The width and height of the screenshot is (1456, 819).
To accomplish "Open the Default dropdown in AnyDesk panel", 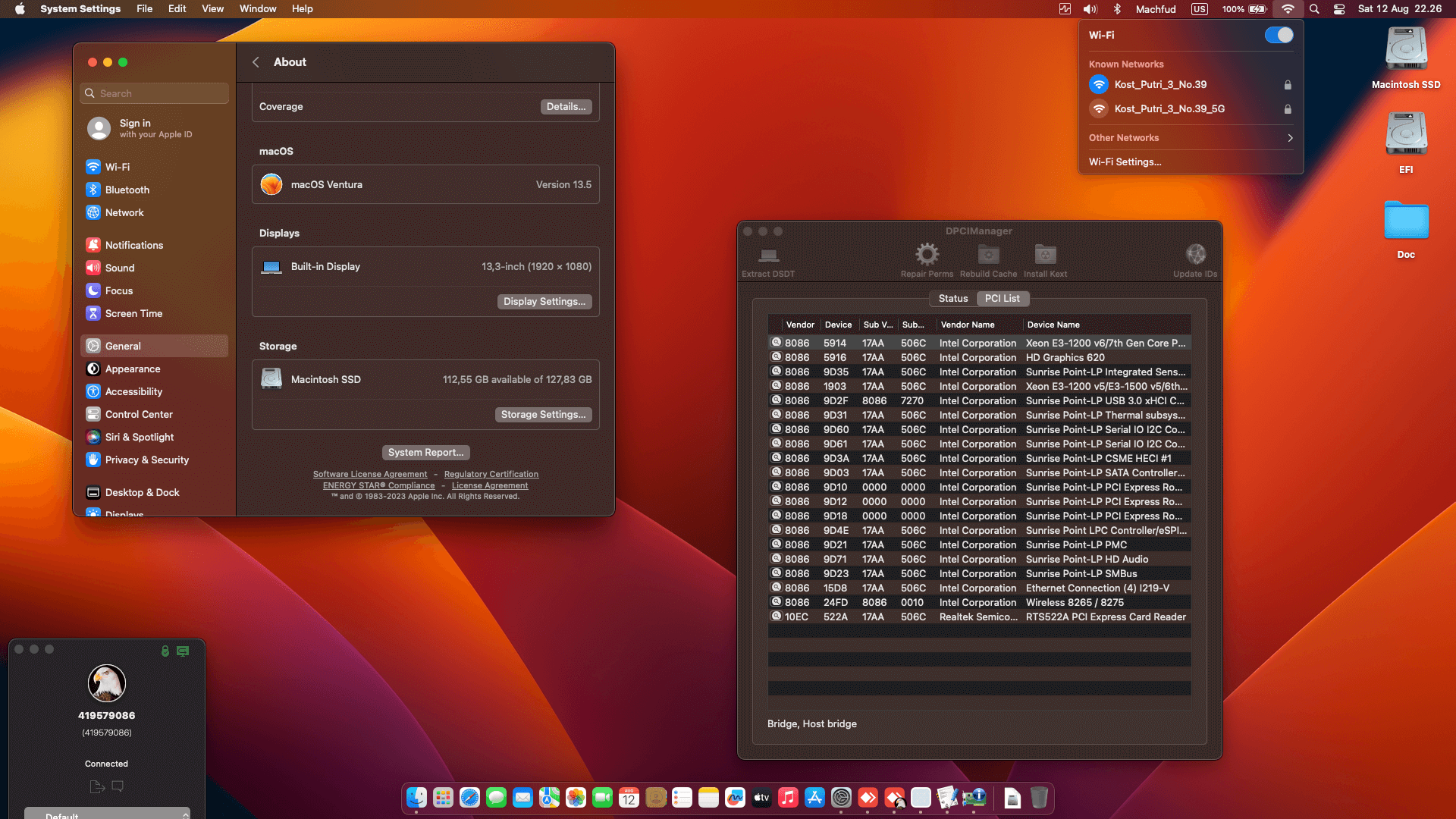I will click(x=107, y=814).
